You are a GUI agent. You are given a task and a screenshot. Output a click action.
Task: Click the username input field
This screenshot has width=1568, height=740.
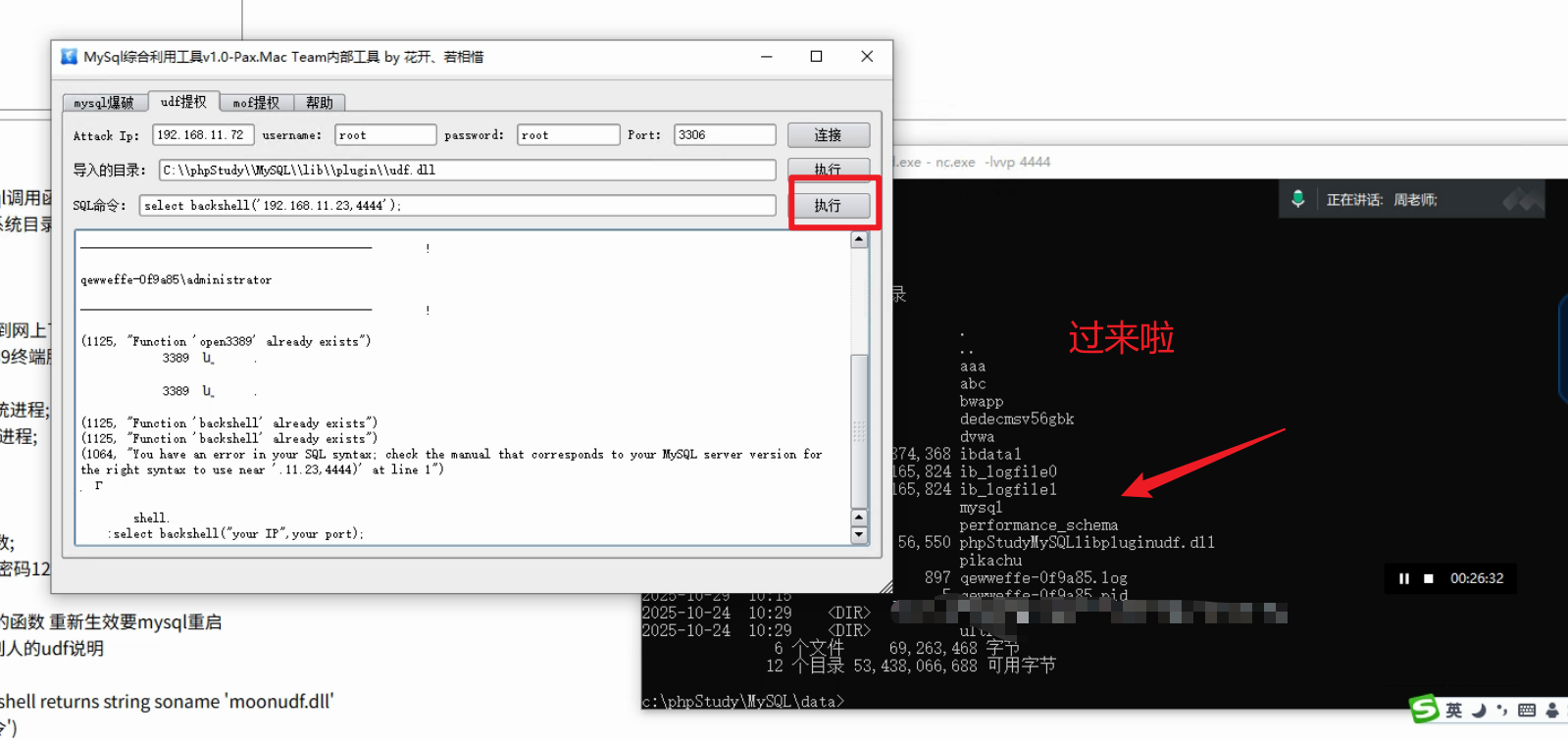click(385, 135)
